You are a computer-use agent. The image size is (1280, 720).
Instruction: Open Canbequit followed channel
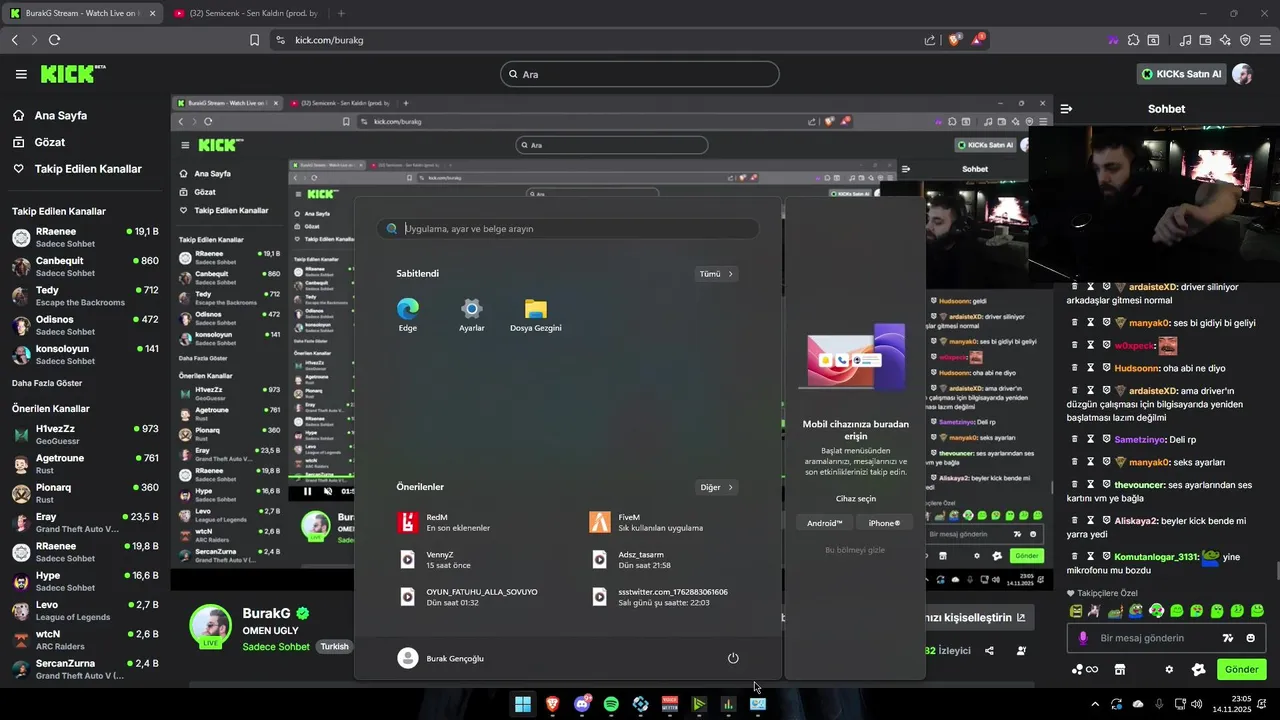85,266
